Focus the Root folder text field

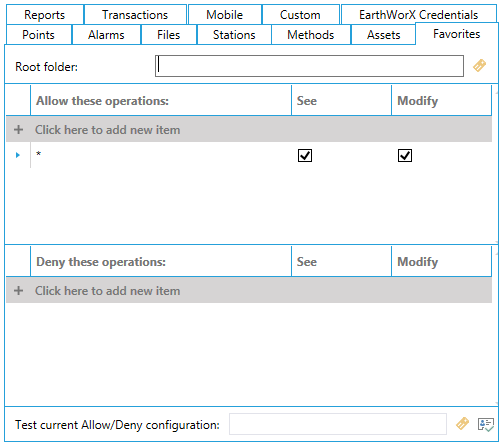coord(309,66)
